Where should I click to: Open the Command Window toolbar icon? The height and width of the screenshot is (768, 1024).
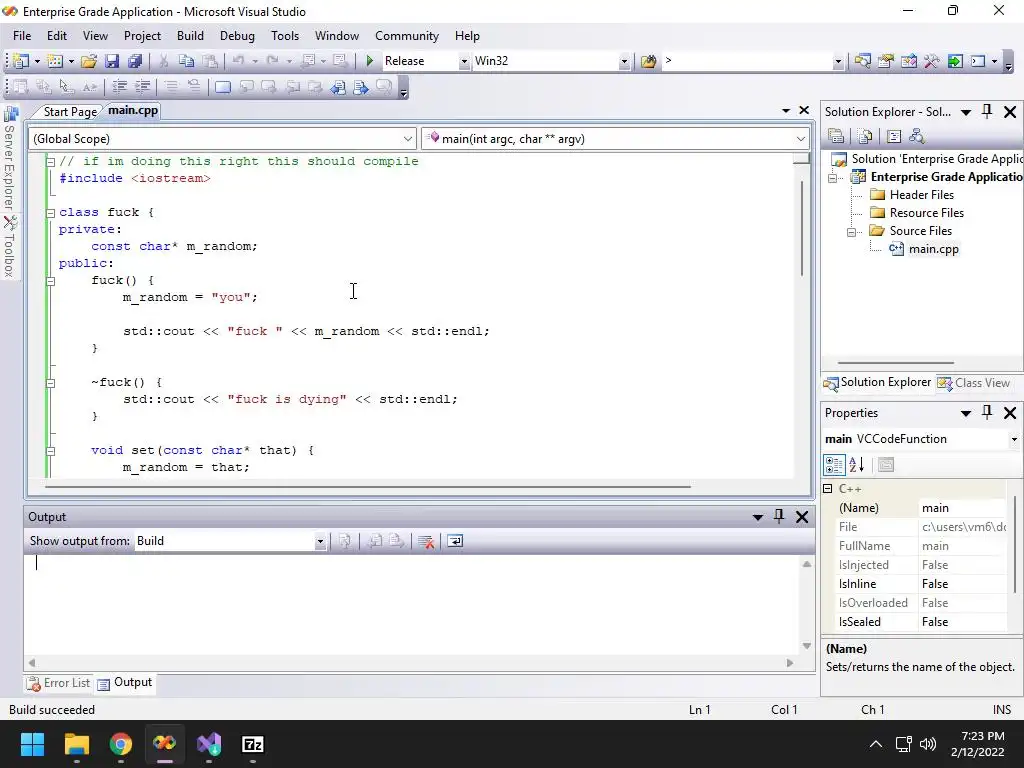(978, 61)
